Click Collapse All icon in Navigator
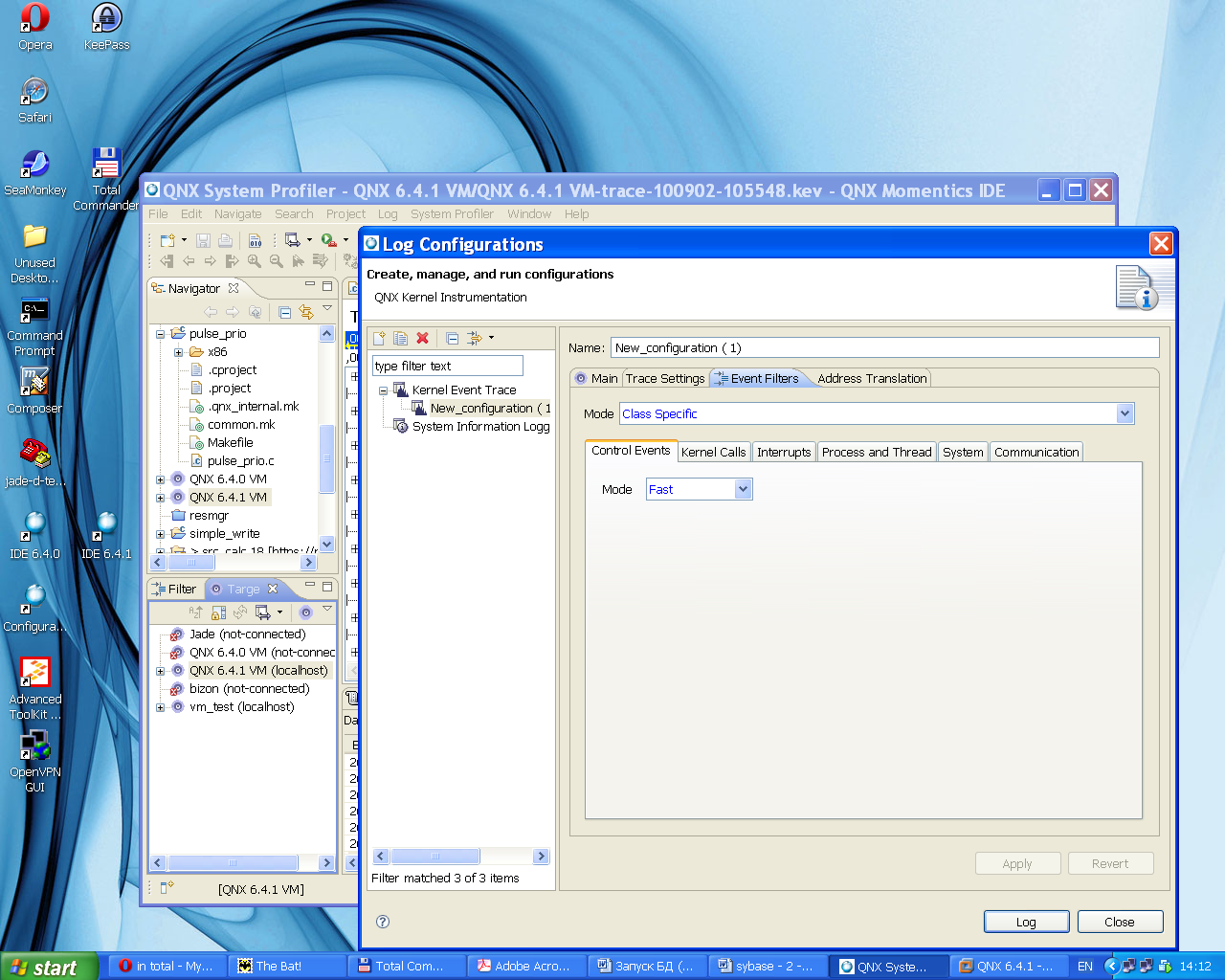Screen dimensions: 1225x980 coord(284,312)
